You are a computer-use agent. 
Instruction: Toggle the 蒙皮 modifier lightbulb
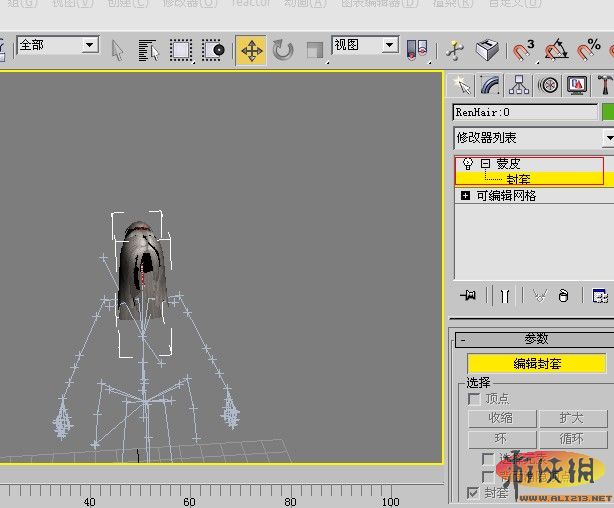[x=467, y=164]
